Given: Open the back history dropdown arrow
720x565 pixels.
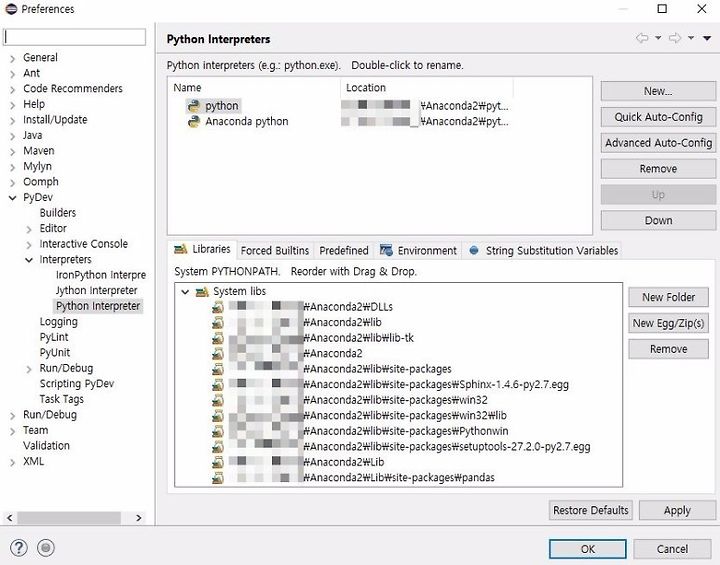Looking at the screenshot, I should pos(658,38).
